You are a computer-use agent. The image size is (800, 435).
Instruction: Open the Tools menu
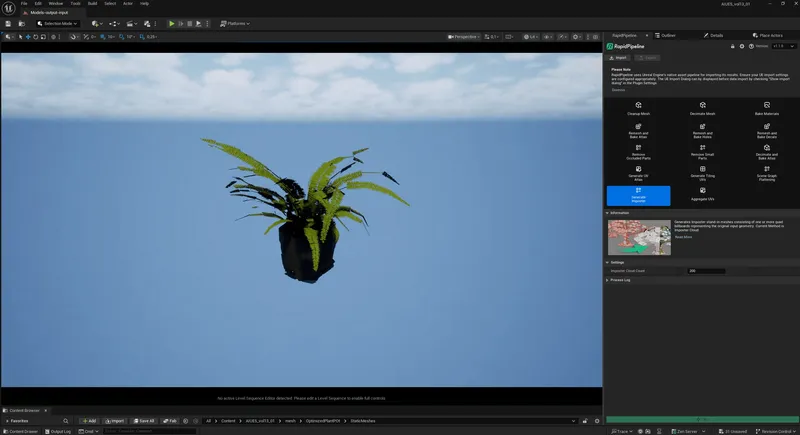(x=75, y=4)
